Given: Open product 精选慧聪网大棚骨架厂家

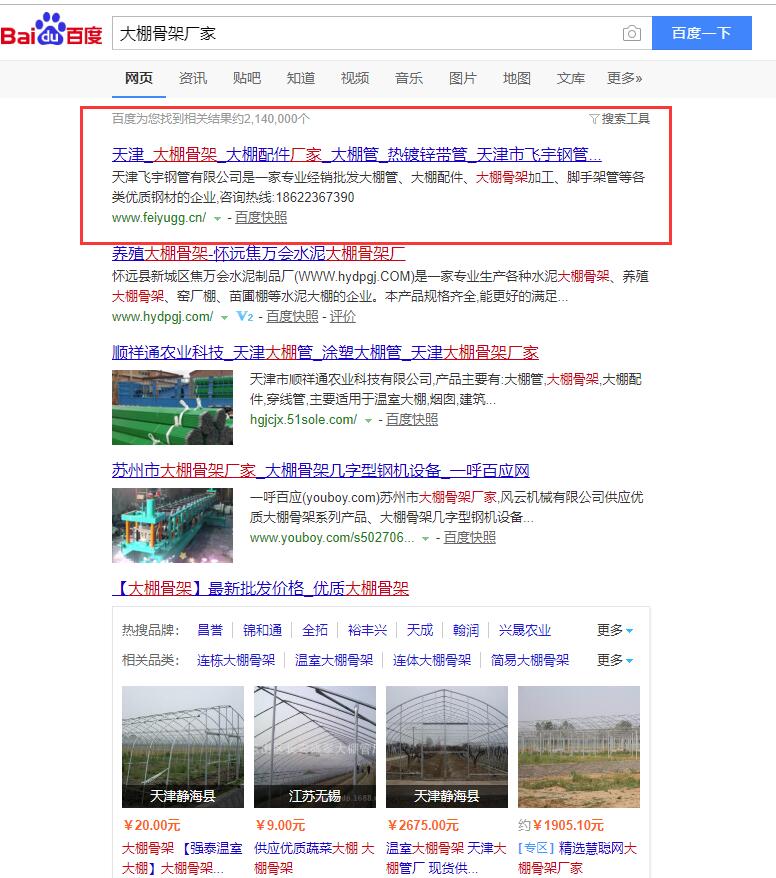Looking at the screenshot, I should click(578, 858).
